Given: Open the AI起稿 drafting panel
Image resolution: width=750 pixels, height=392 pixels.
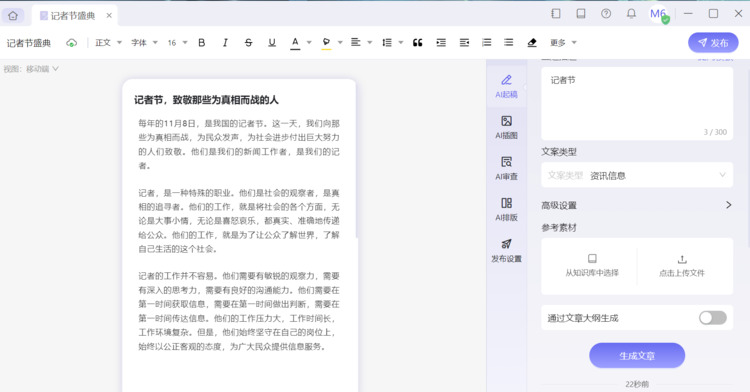Looking at the screenshot, I should coord(507,86).
